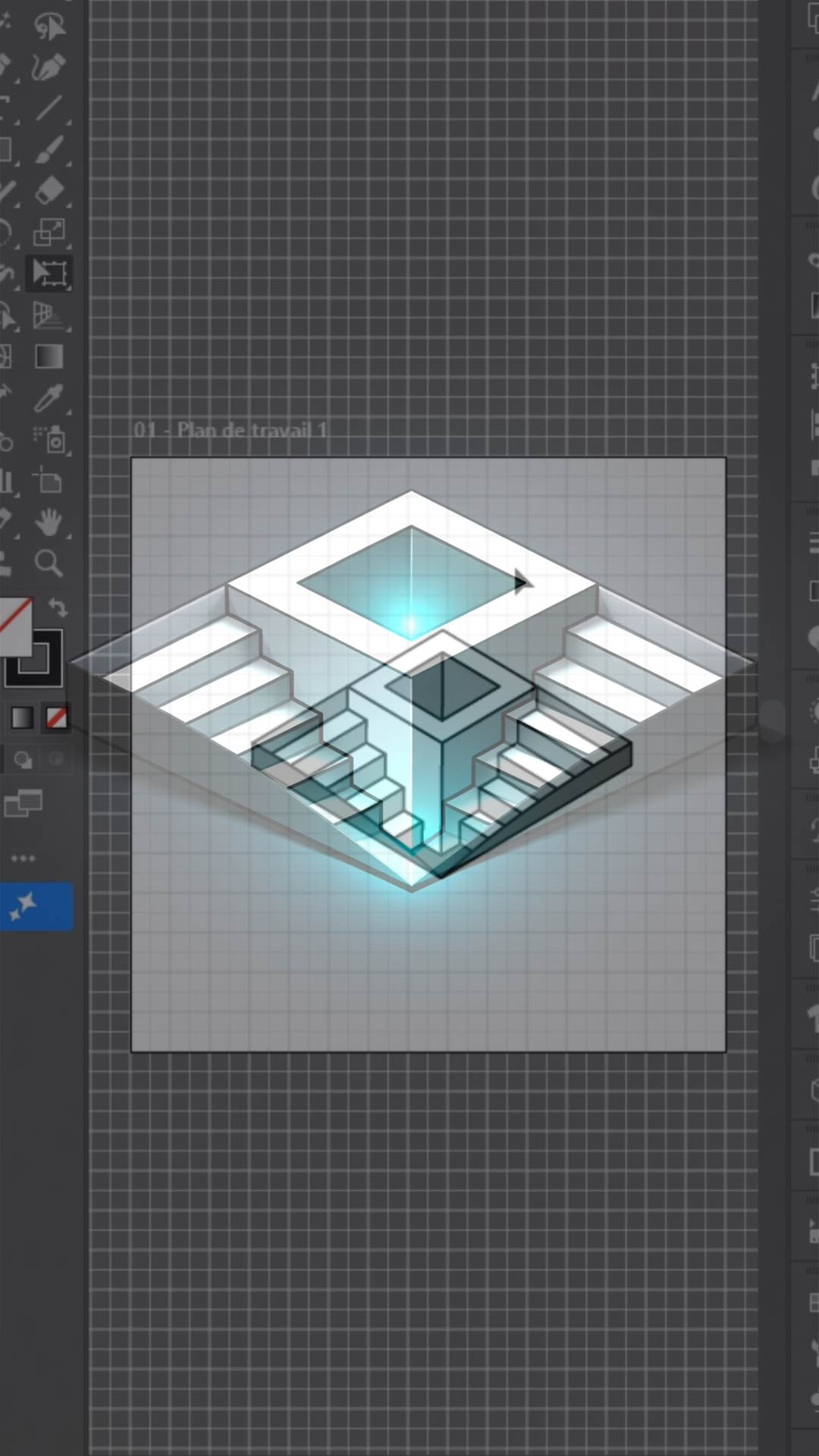Select the Perspective Grid tool

pos(49,315)
